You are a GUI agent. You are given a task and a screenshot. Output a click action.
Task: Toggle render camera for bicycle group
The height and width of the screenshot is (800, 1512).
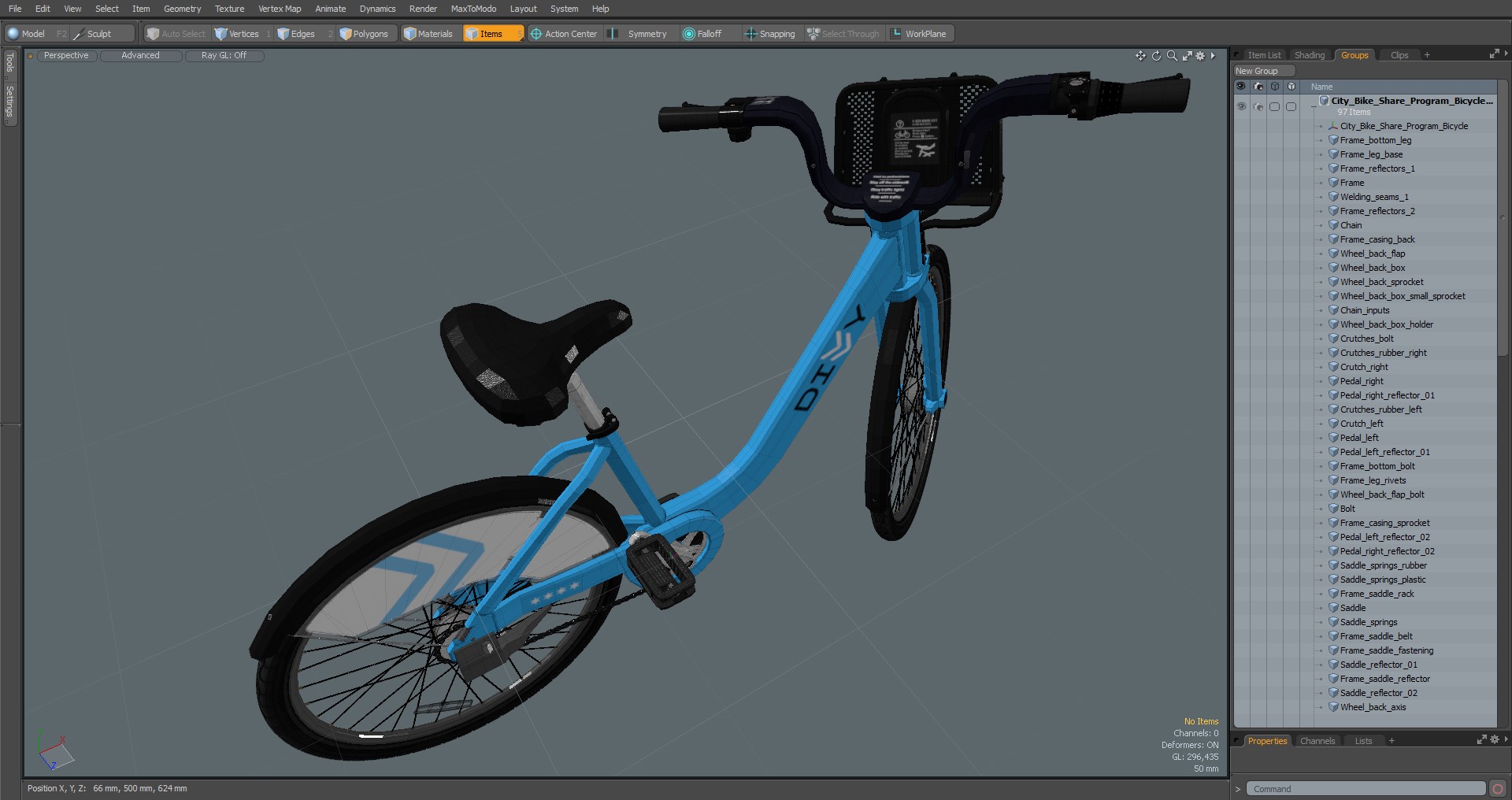pyautogui.click(x=1258, y=106)
